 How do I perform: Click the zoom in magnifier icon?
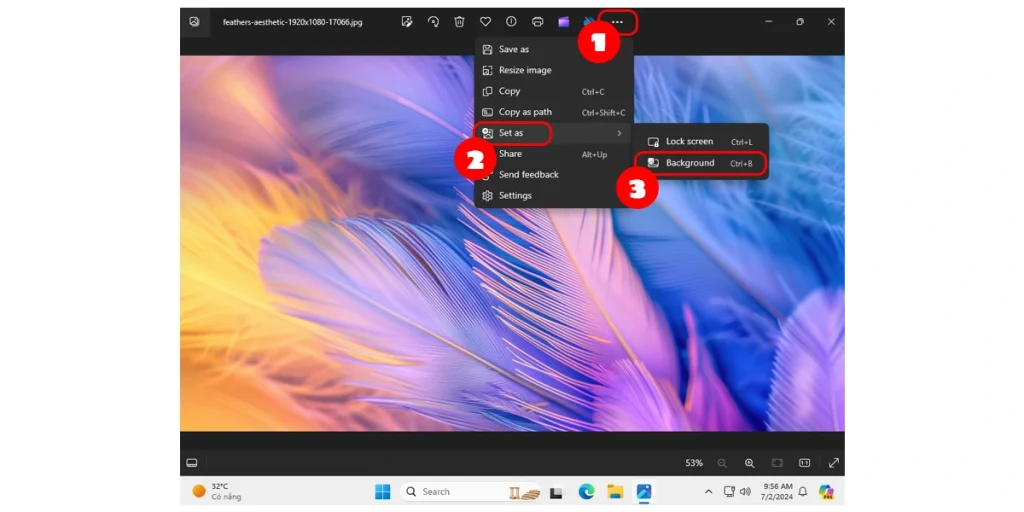(x=749, y=463)
